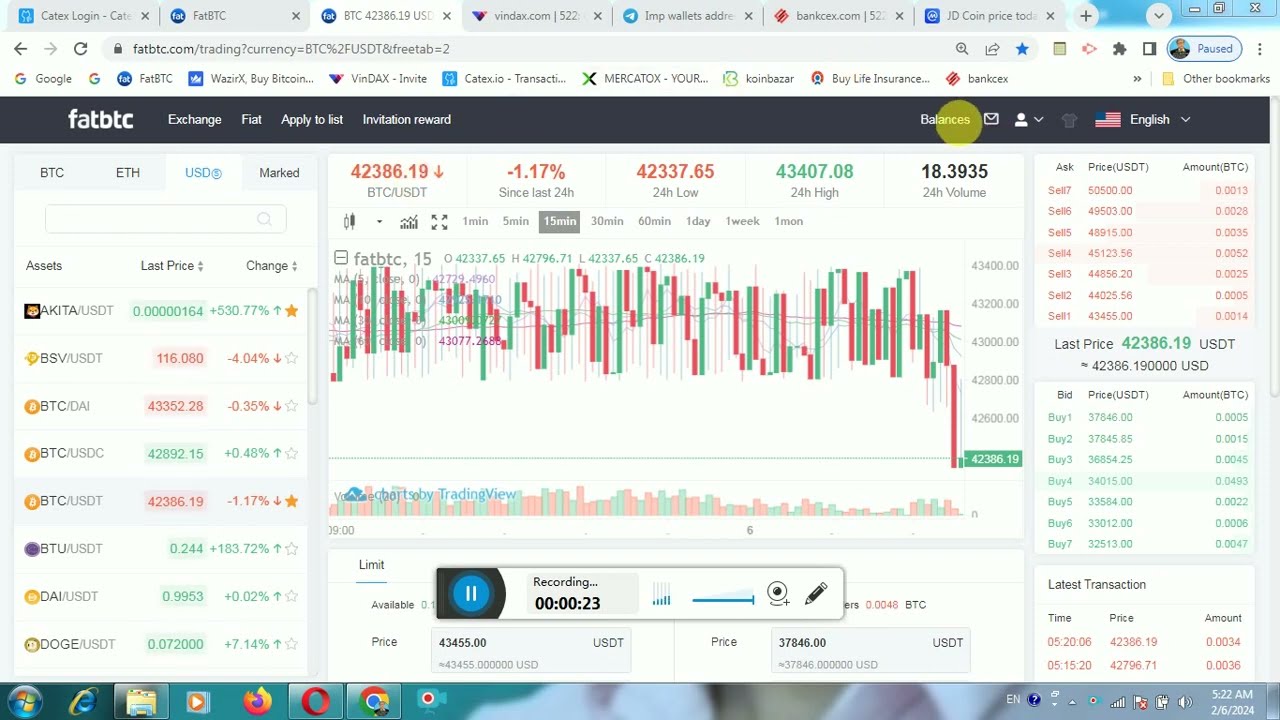Toggle favorite star for BTC/USDC
The height and width of the screenshot is (720, 1280).
pyautogui.click(x=291, y=453)
